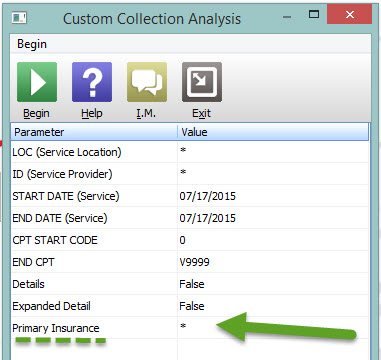Select the END DATE (Service) parameter
Viewport: 381px width, 360px height.
60,218
